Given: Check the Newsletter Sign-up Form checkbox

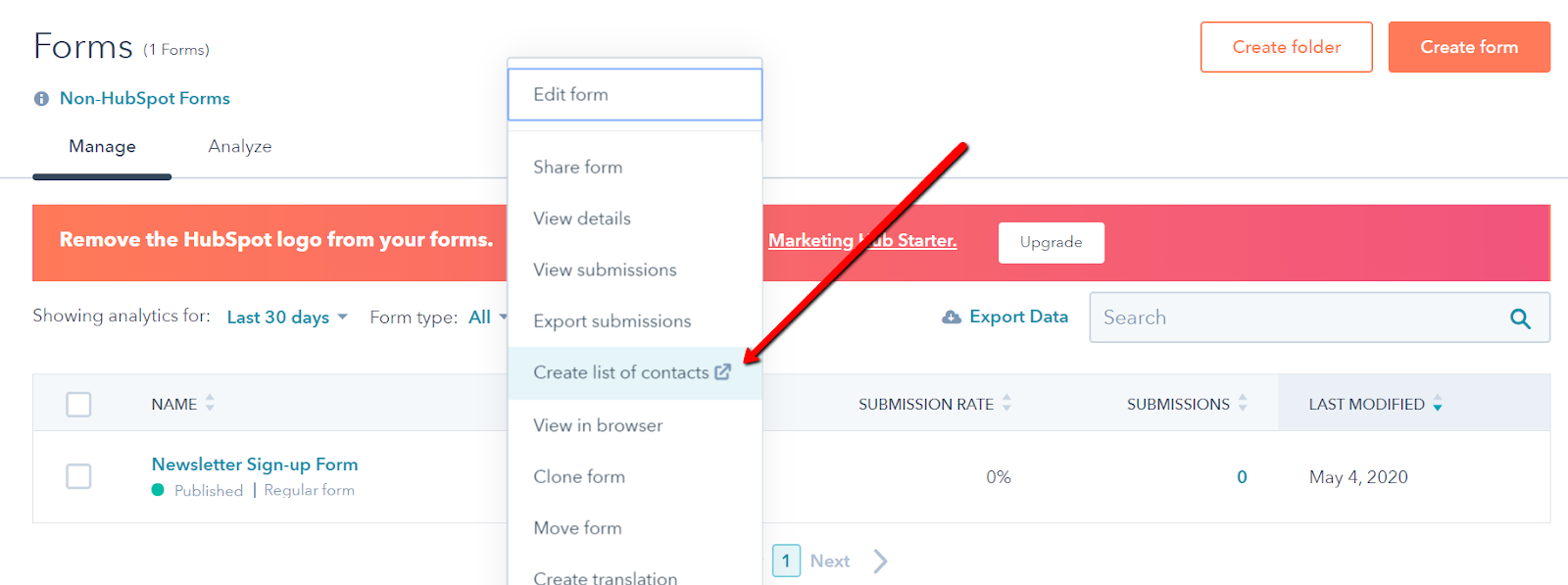Looking at the screenshot, I should point(78,477).
